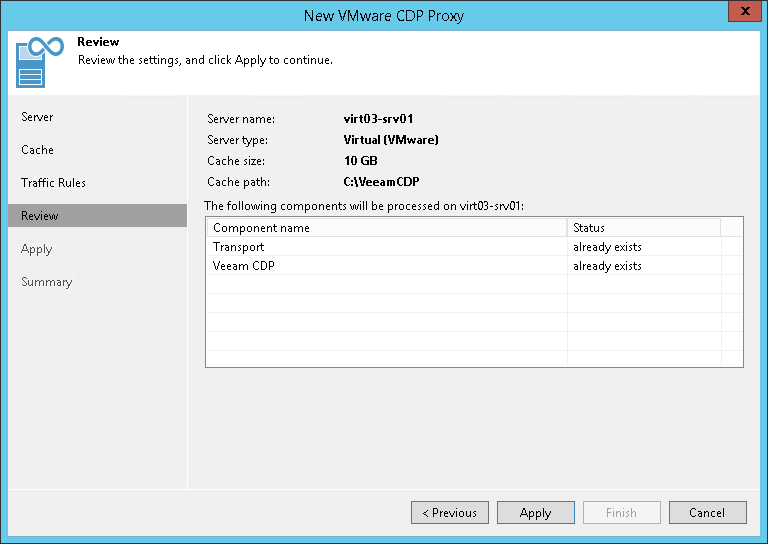Image resolution: width=768 pixels, height=544 pixels.
Task: Click the Transport 'already exists' status cell
Action: tap(607, 247)
